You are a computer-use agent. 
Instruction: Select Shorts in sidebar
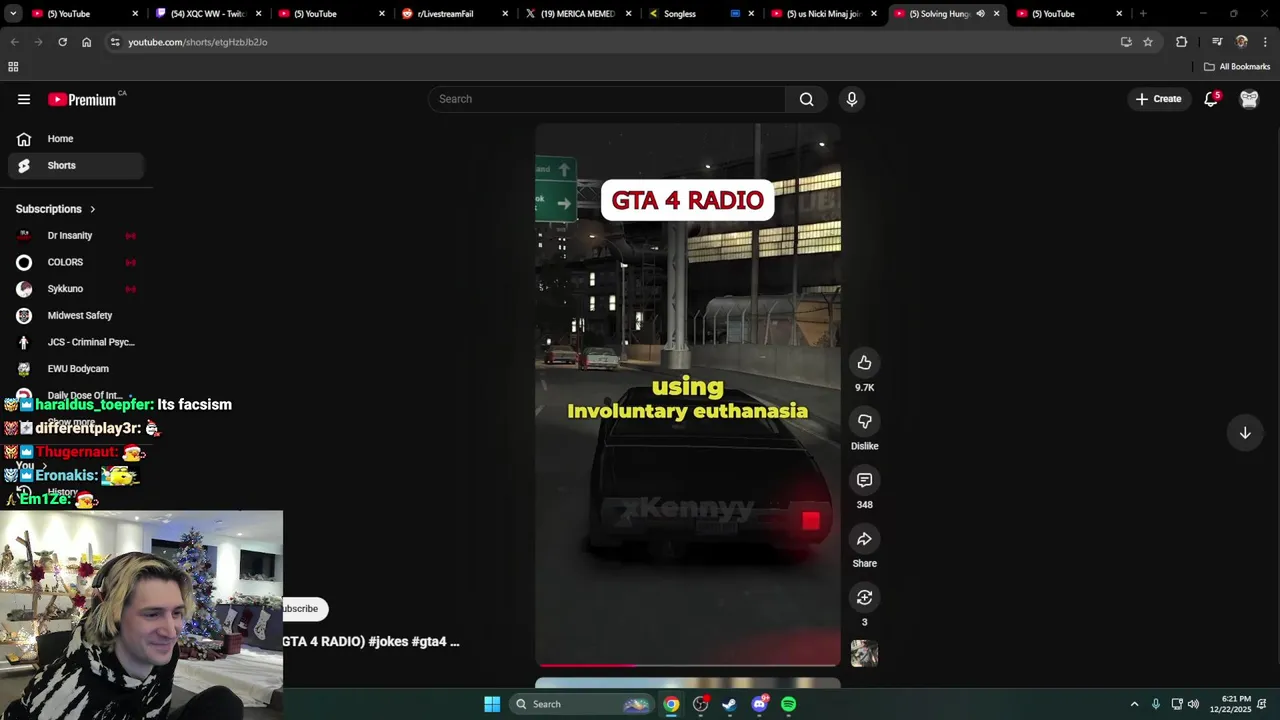(x=75, y=165)
